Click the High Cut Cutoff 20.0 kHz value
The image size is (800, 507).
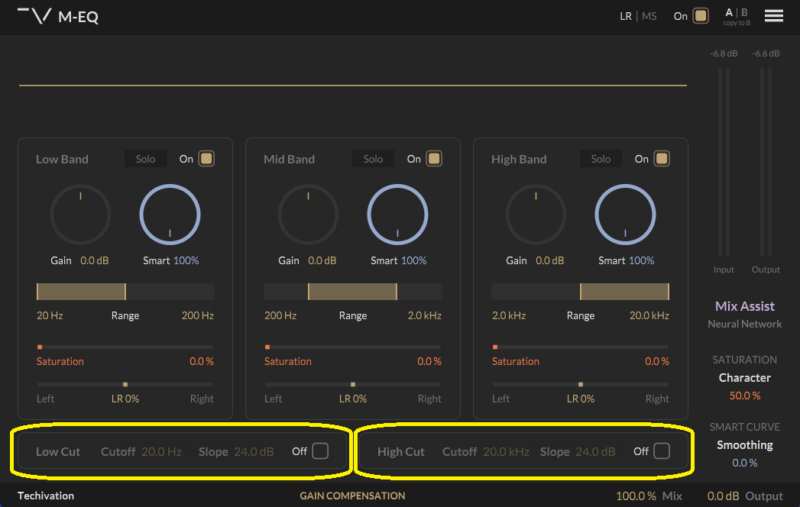click(506, 452)
